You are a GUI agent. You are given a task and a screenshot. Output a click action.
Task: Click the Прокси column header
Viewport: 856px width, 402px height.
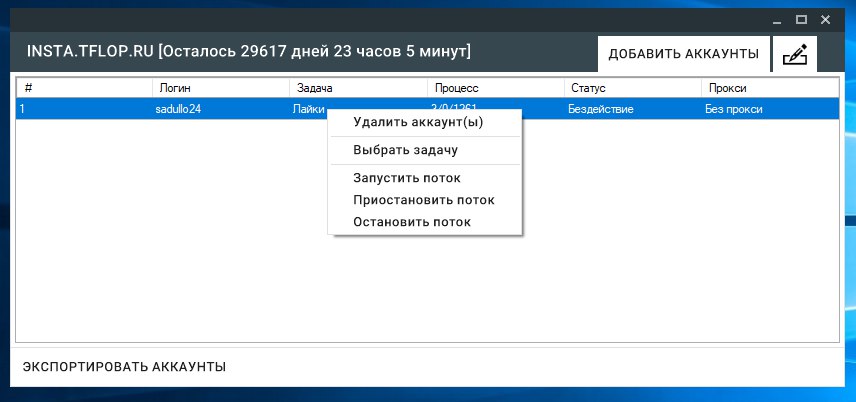click(x=770, y=88)
